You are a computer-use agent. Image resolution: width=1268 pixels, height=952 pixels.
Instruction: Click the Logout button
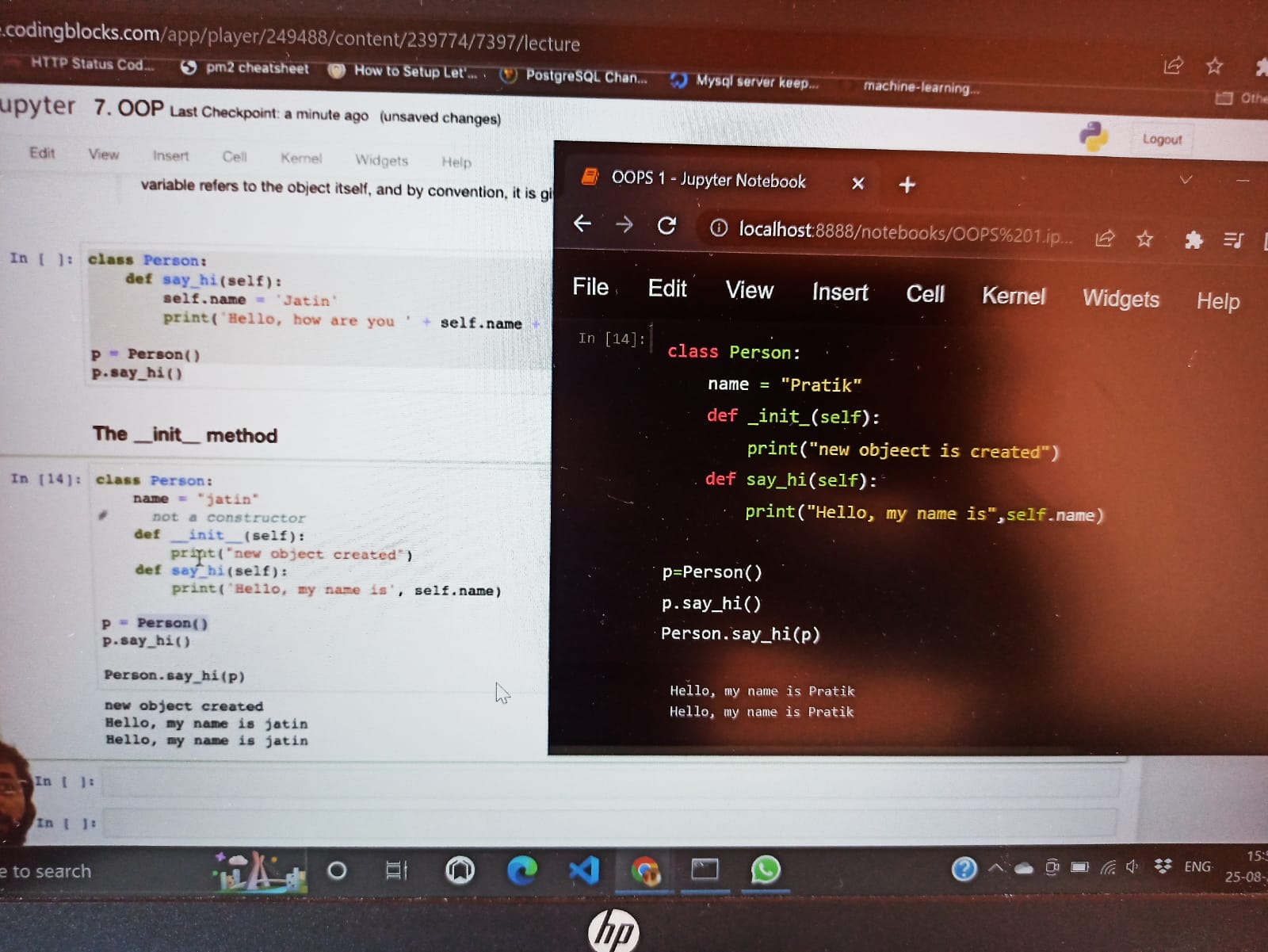(1161, 140)
